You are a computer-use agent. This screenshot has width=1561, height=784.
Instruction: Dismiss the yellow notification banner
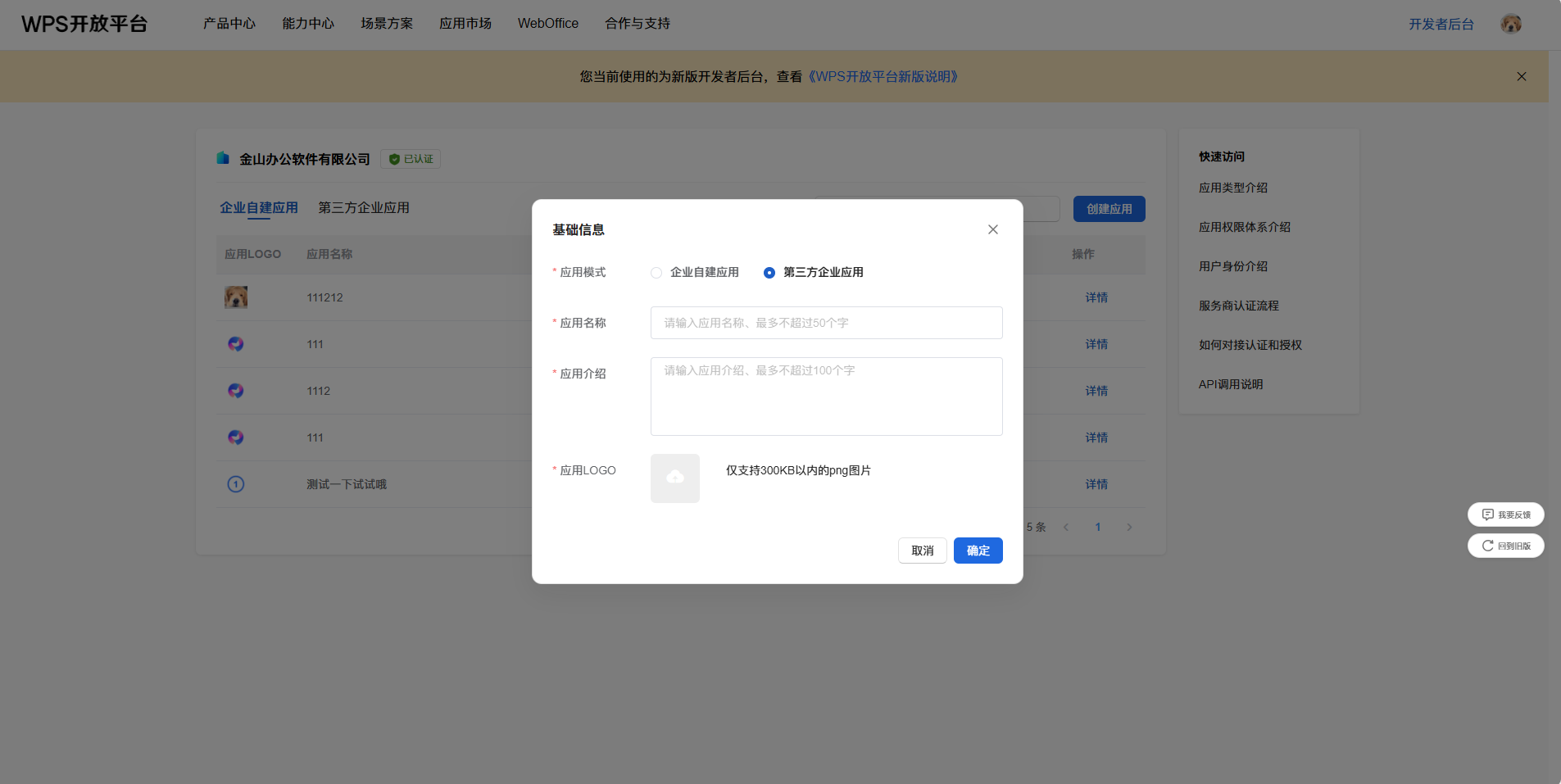[x=1521, y=76]
